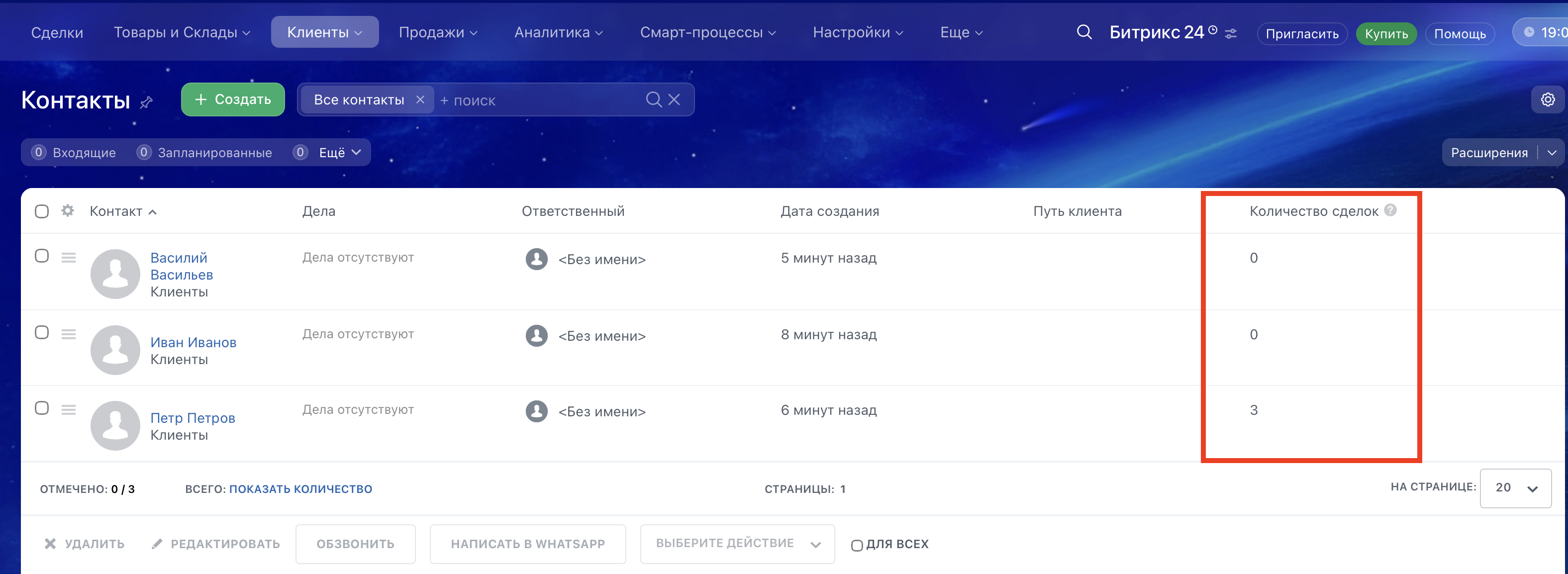Expand the ВЫБЕРИТЕ ДЕЙСТВИЕ dropdown
Viewport: 1568px width, 574px height.
coord(737,544)
